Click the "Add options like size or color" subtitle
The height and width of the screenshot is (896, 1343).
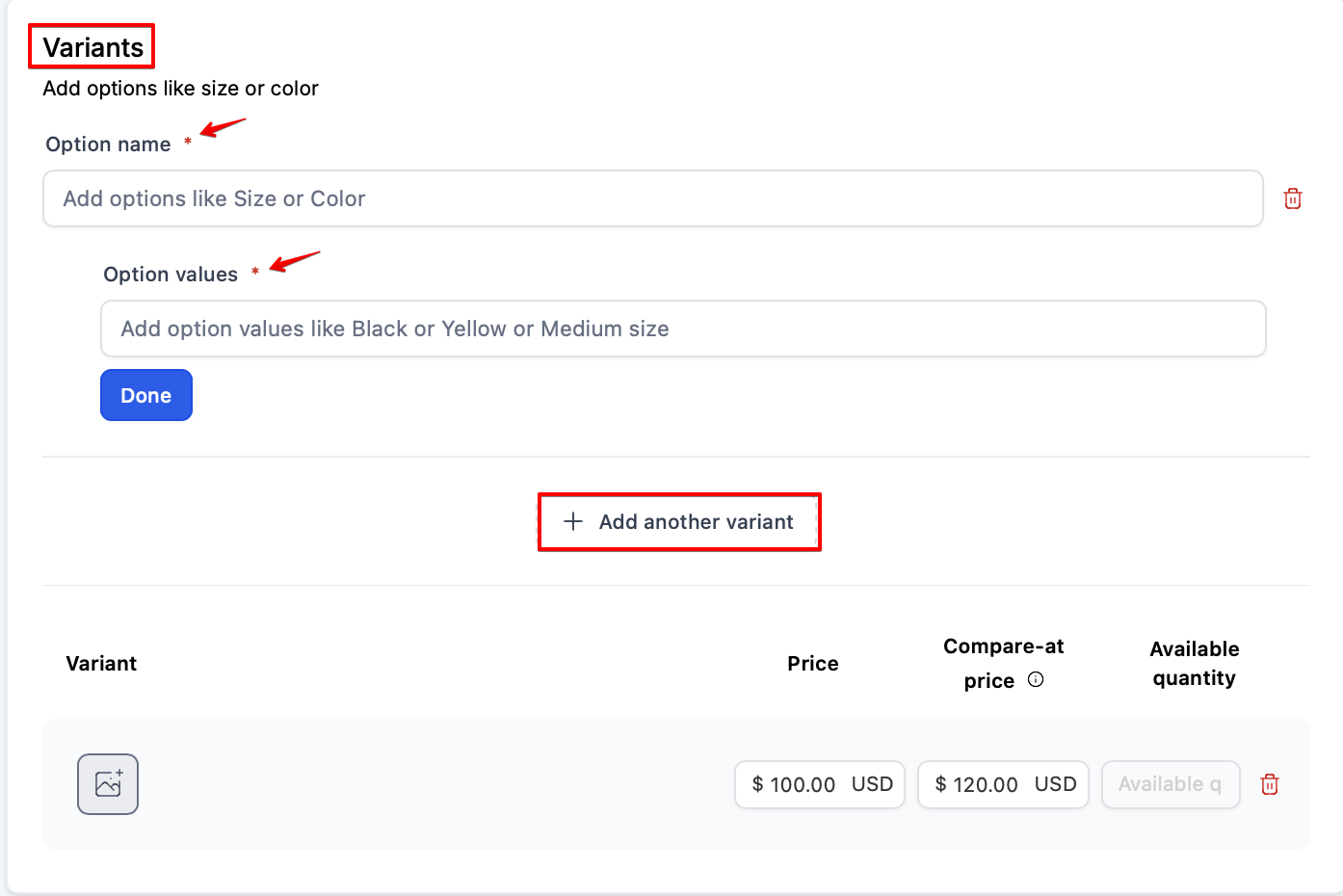click(180, 89)
